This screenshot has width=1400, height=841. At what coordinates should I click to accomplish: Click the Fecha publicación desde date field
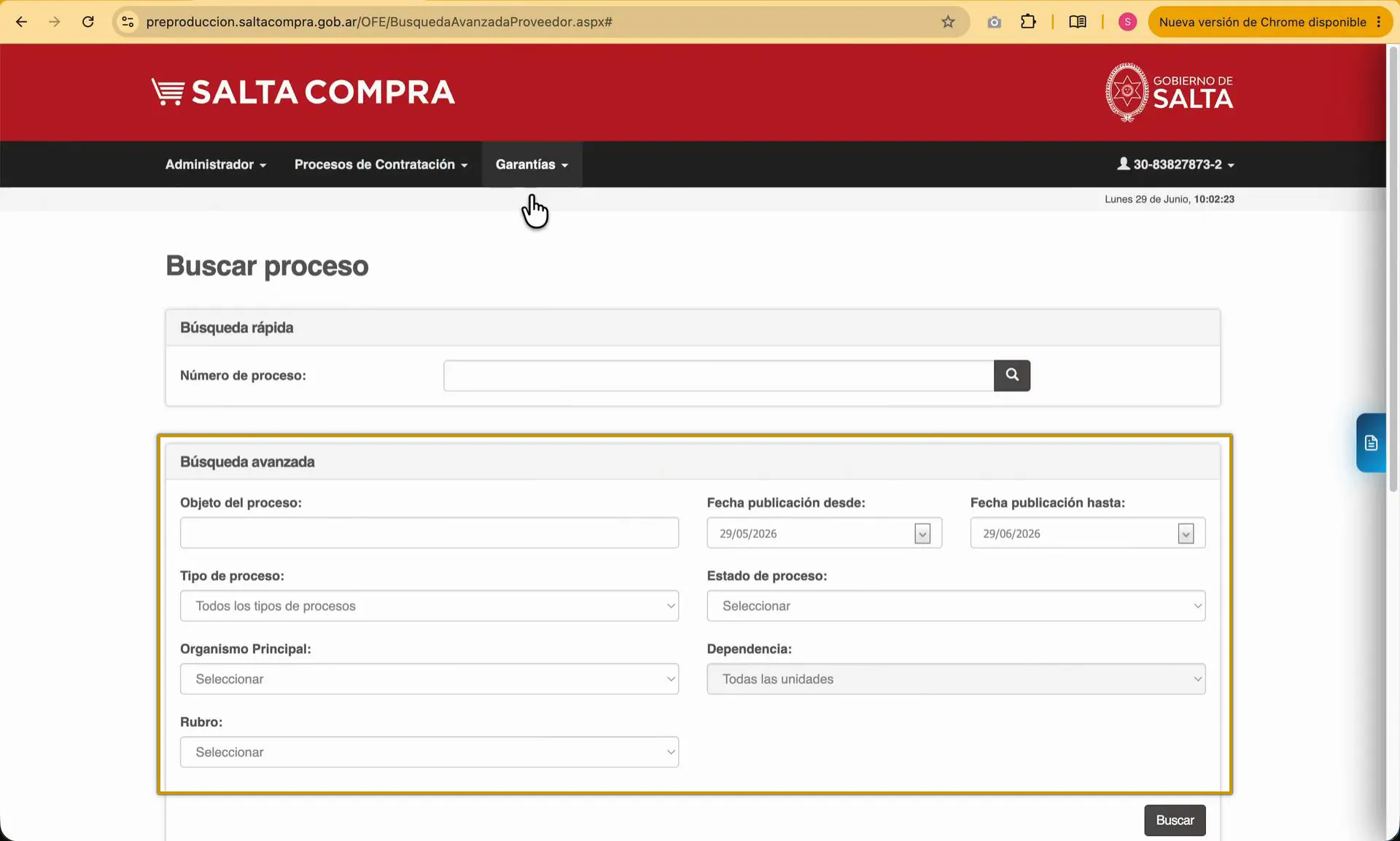tap(824, 533)
